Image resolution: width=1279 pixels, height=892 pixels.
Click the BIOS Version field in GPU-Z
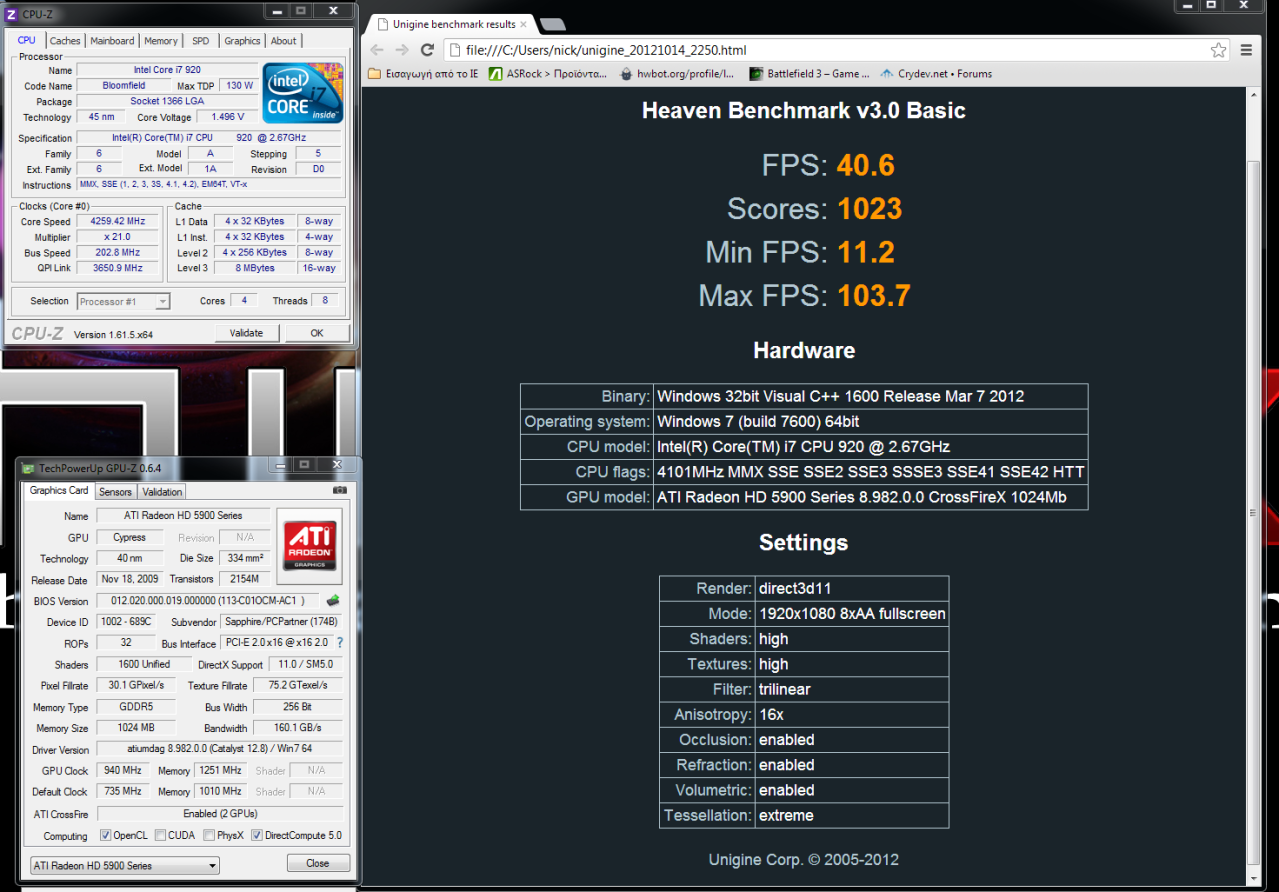(208, 601)
